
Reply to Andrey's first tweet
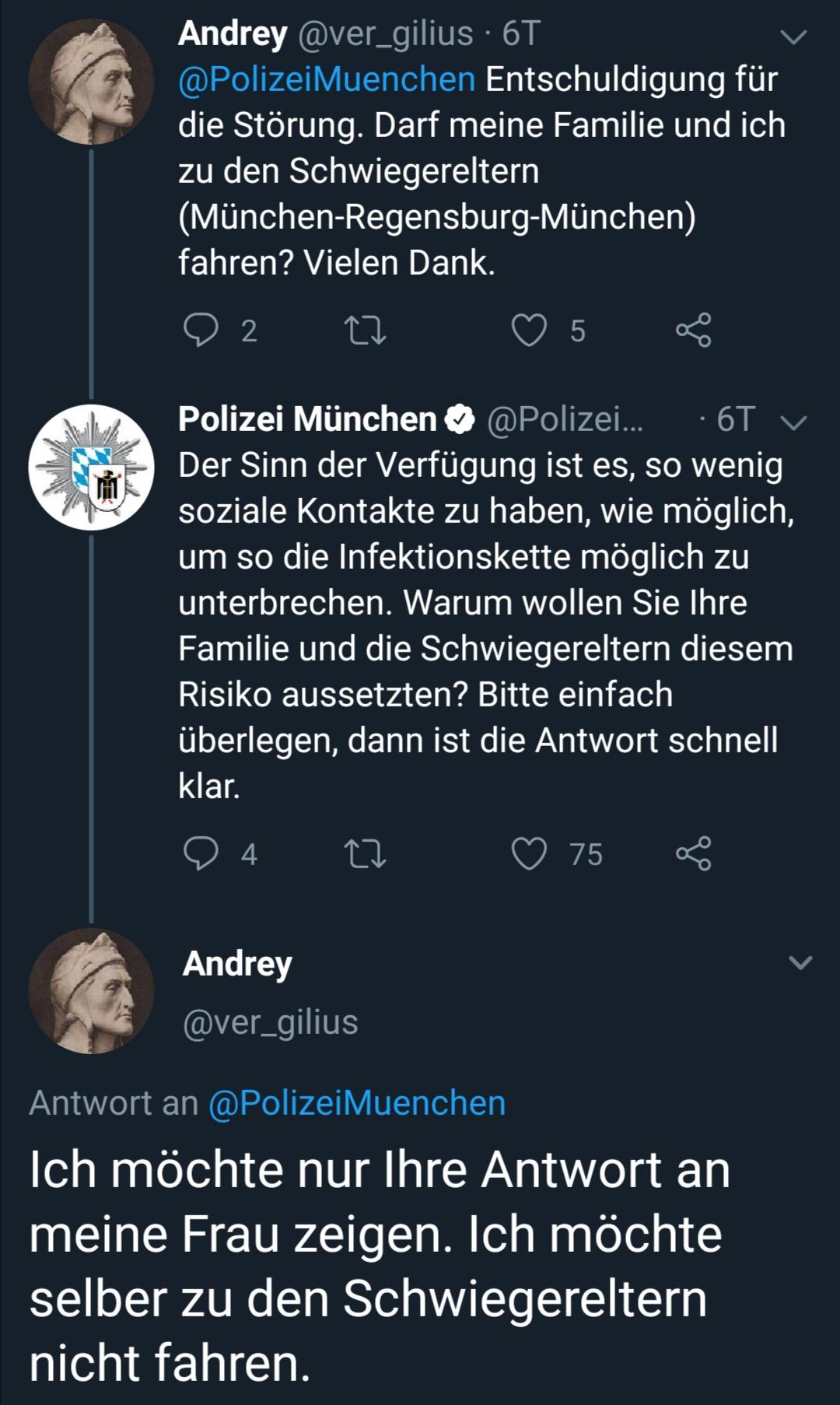tap(201, 330)
